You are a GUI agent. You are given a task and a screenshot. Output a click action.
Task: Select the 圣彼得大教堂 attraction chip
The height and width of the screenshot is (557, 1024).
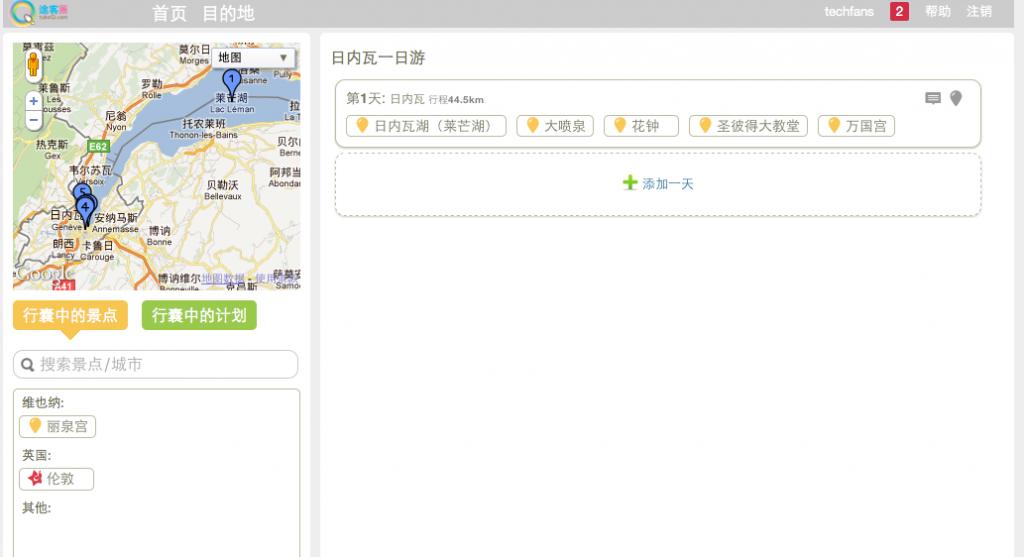click(748, 126)
